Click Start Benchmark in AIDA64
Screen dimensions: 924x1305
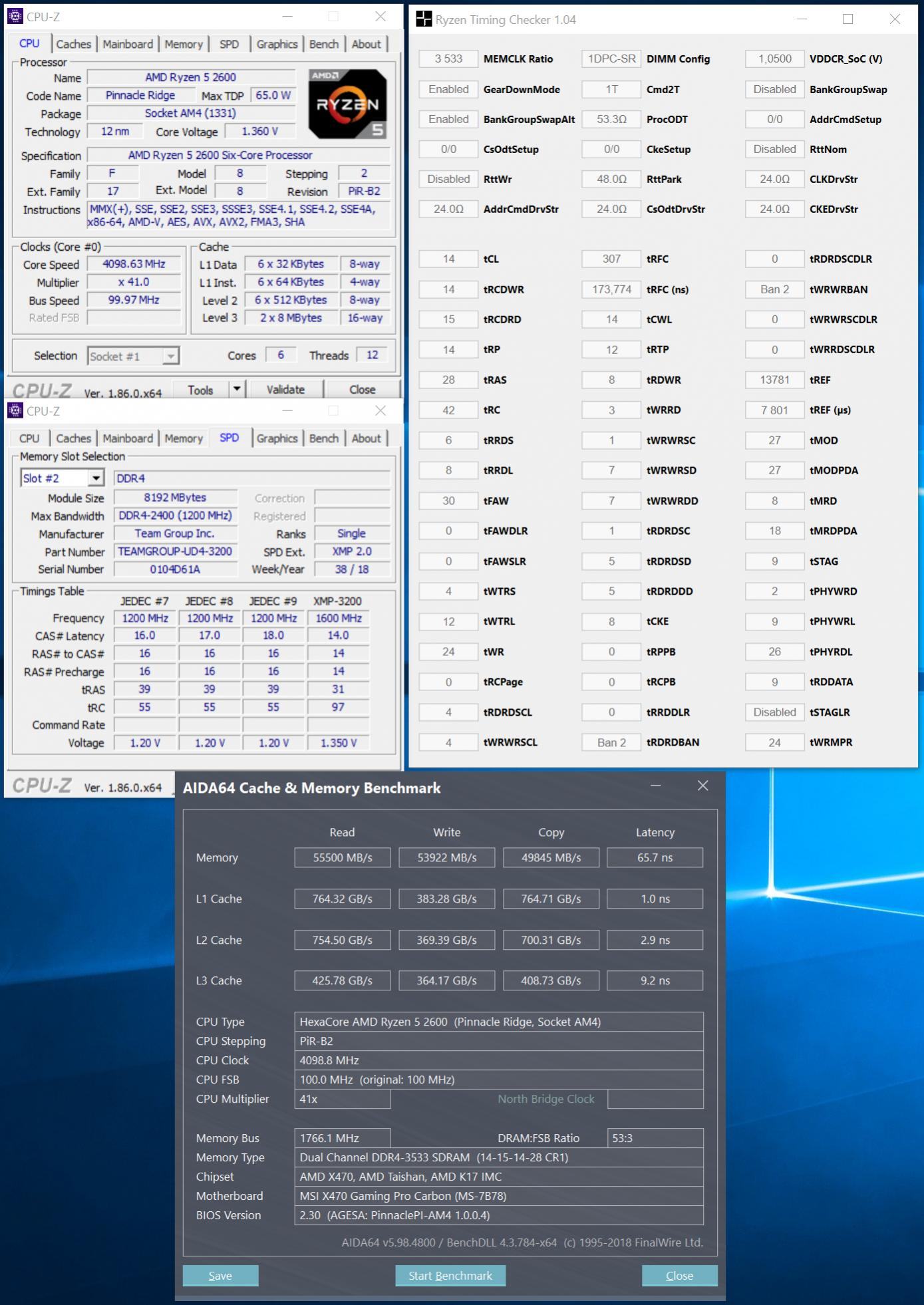[x=450, y=1275]
